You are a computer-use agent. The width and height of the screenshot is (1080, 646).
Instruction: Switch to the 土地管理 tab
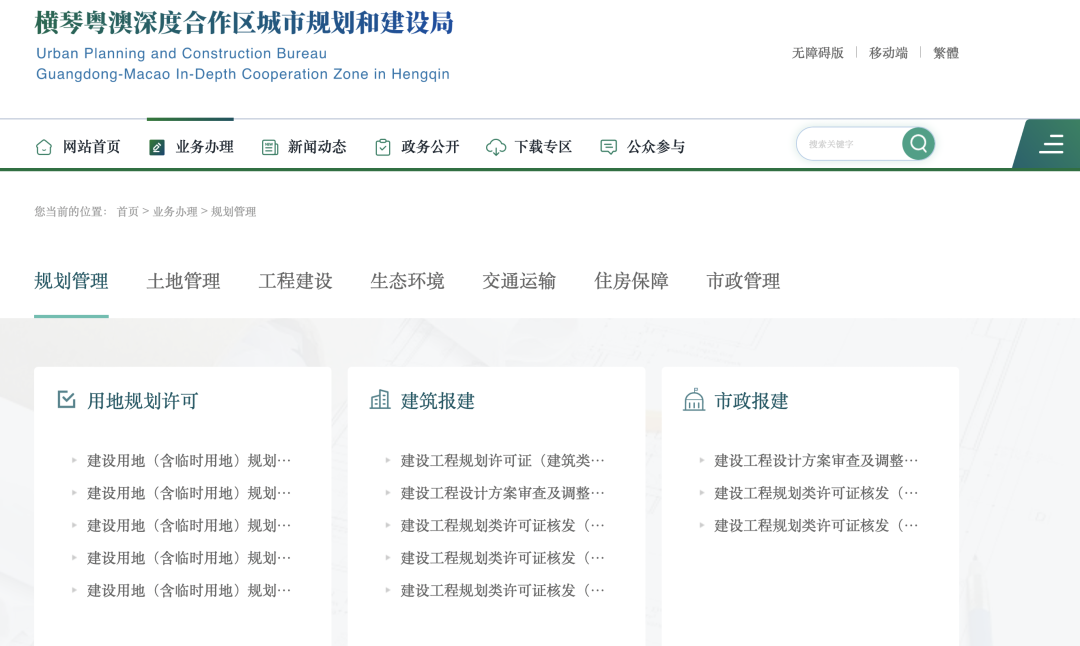point(183,282)
